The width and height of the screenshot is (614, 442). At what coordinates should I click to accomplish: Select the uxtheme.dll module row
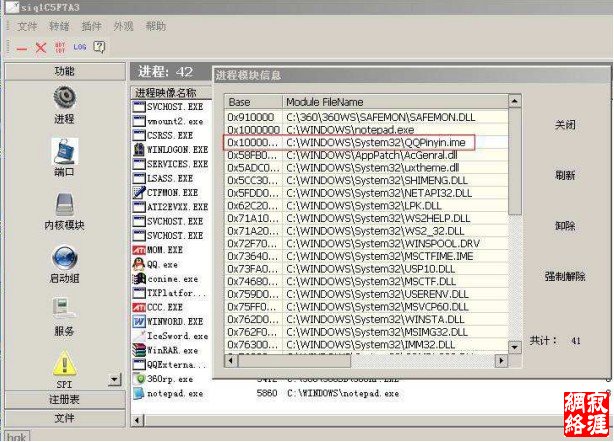(366, 168)
